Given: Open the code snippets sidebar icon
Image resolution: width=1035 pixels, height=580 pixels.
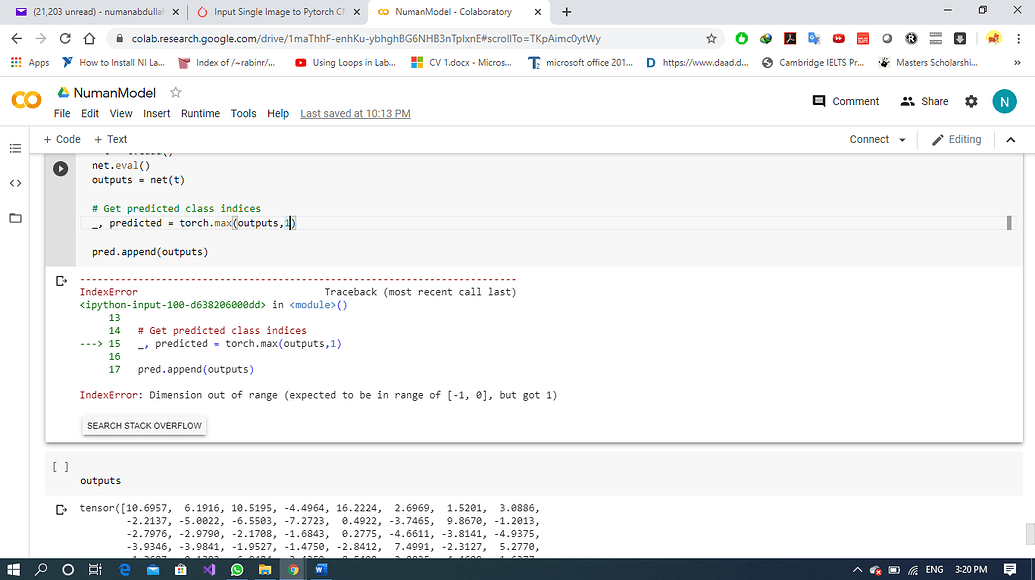Looking at the screenshot, I should point(15,183).
